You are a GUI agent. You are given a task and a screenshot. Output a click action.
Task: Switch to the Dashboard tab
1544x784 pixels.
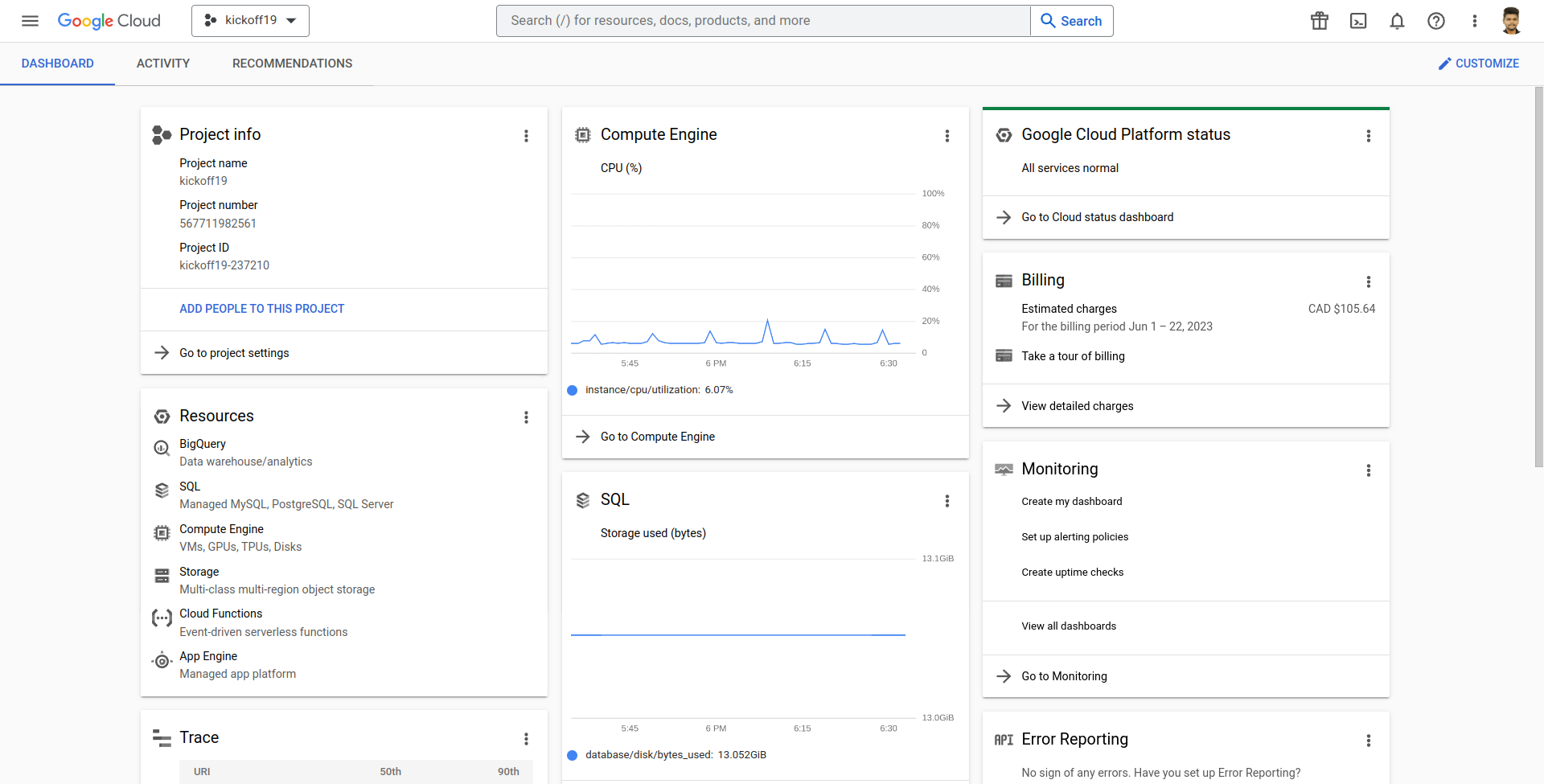pyautogui.click(x=58, y=64)
